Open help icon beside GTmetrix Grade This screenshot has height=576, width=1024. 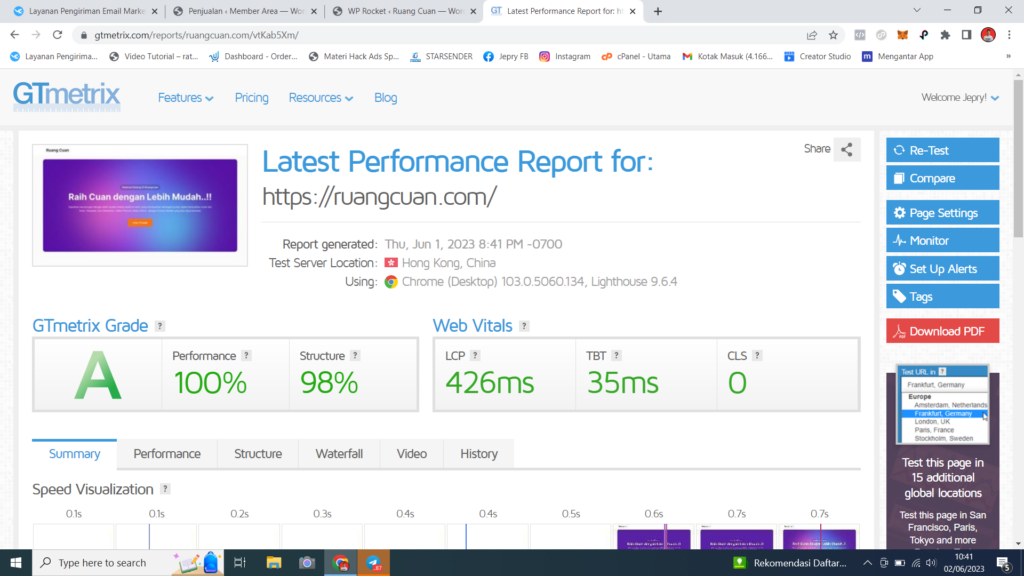160,326
